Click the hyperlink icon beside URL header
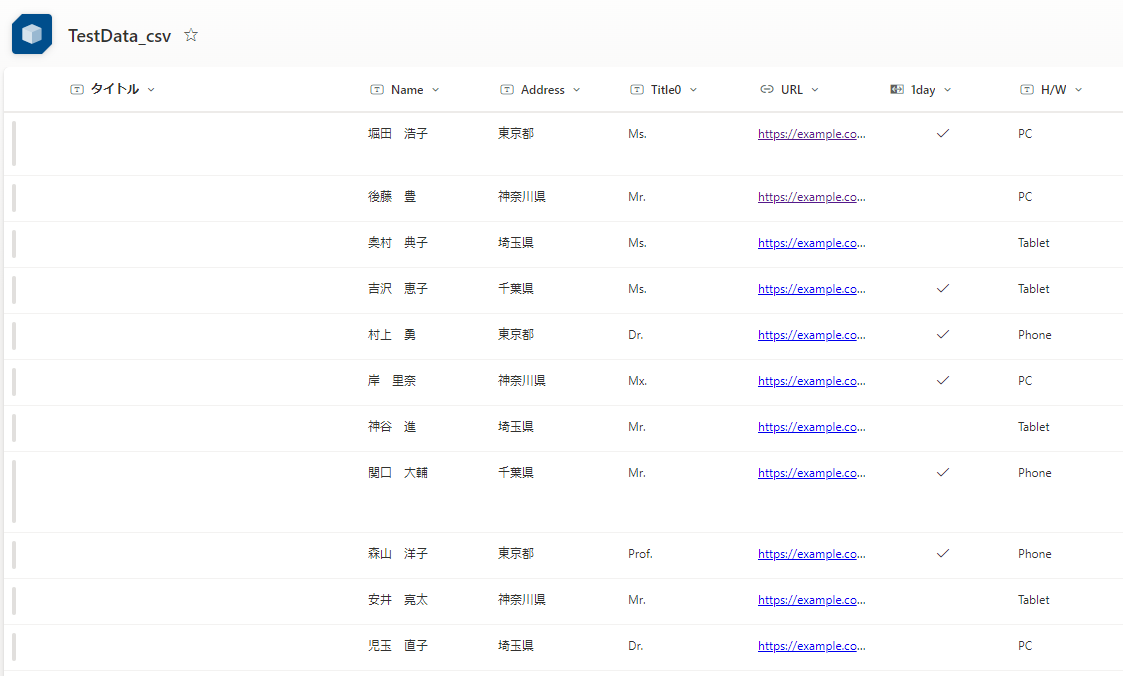 click(x=767, y=90)
